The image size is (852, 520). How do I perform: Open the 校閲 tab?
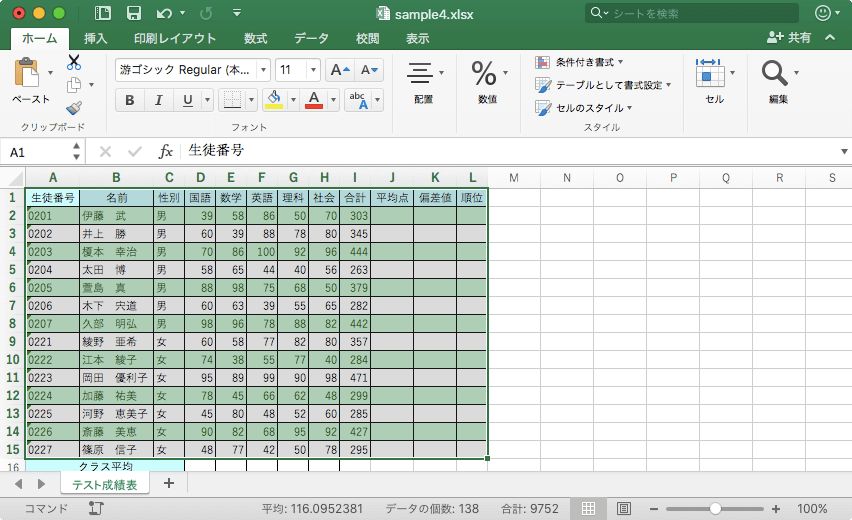point(367,39)
